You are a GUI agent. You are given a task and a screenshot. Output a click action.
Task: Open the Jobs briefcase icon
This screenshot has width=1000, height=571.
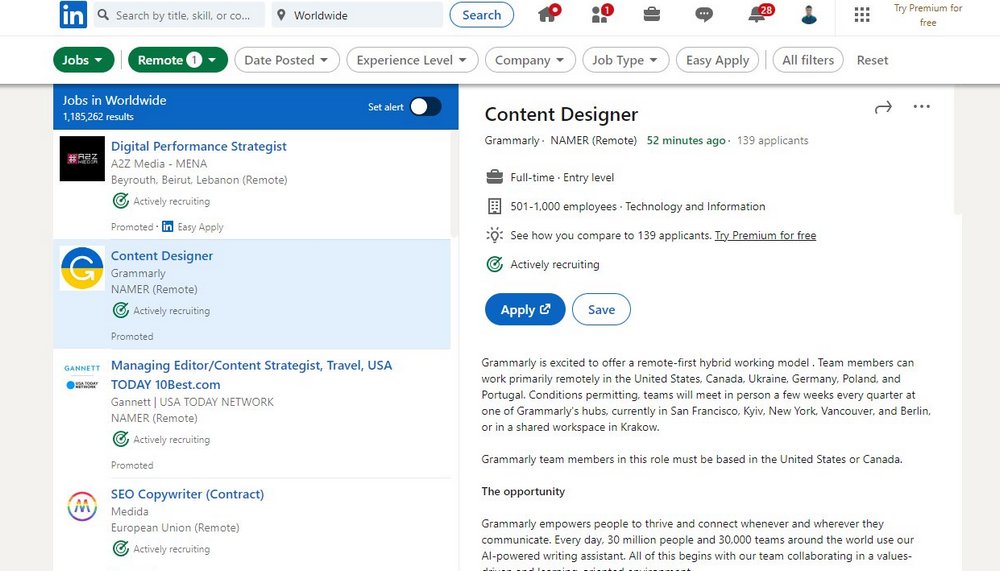[x=652, y=14]
